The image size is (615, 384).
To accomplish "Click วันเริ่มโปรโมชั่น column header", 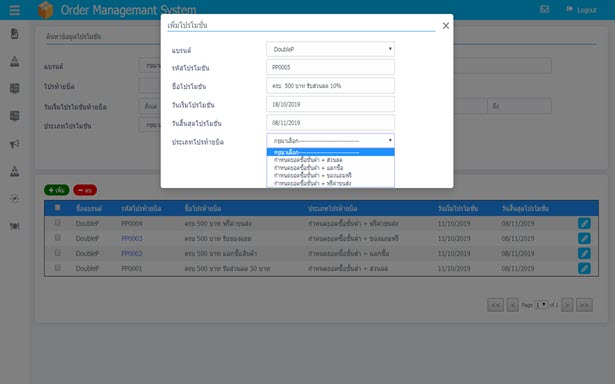I will click(458, 209).
